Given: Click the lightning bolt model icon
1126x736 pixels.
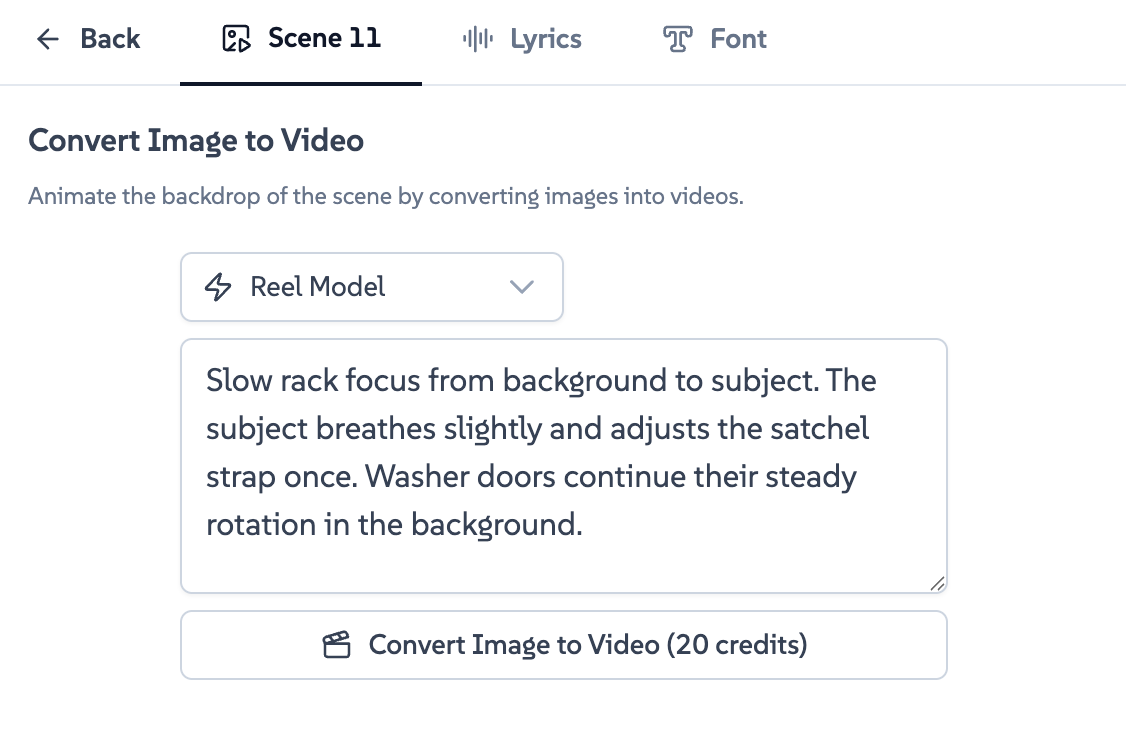Looking at the screenshot, I should (x=217, y=287).
